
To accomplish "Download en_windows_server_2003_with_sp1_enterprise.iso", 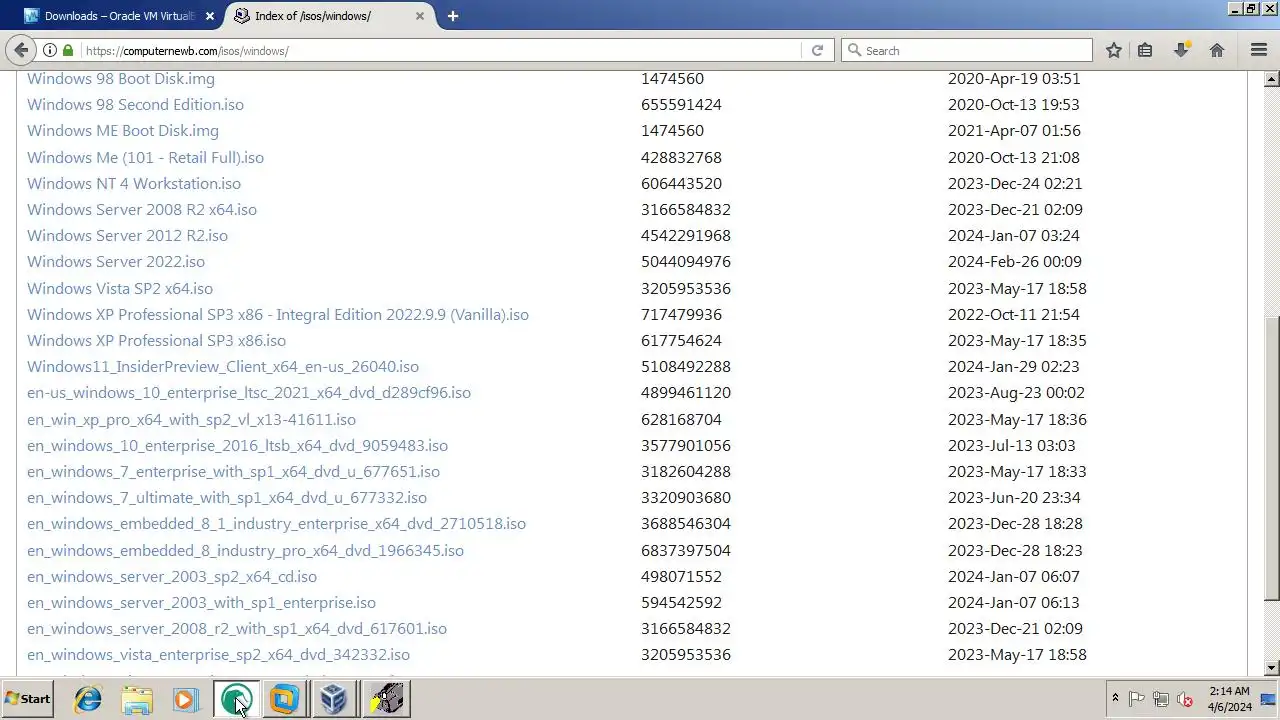I will 201,602.
